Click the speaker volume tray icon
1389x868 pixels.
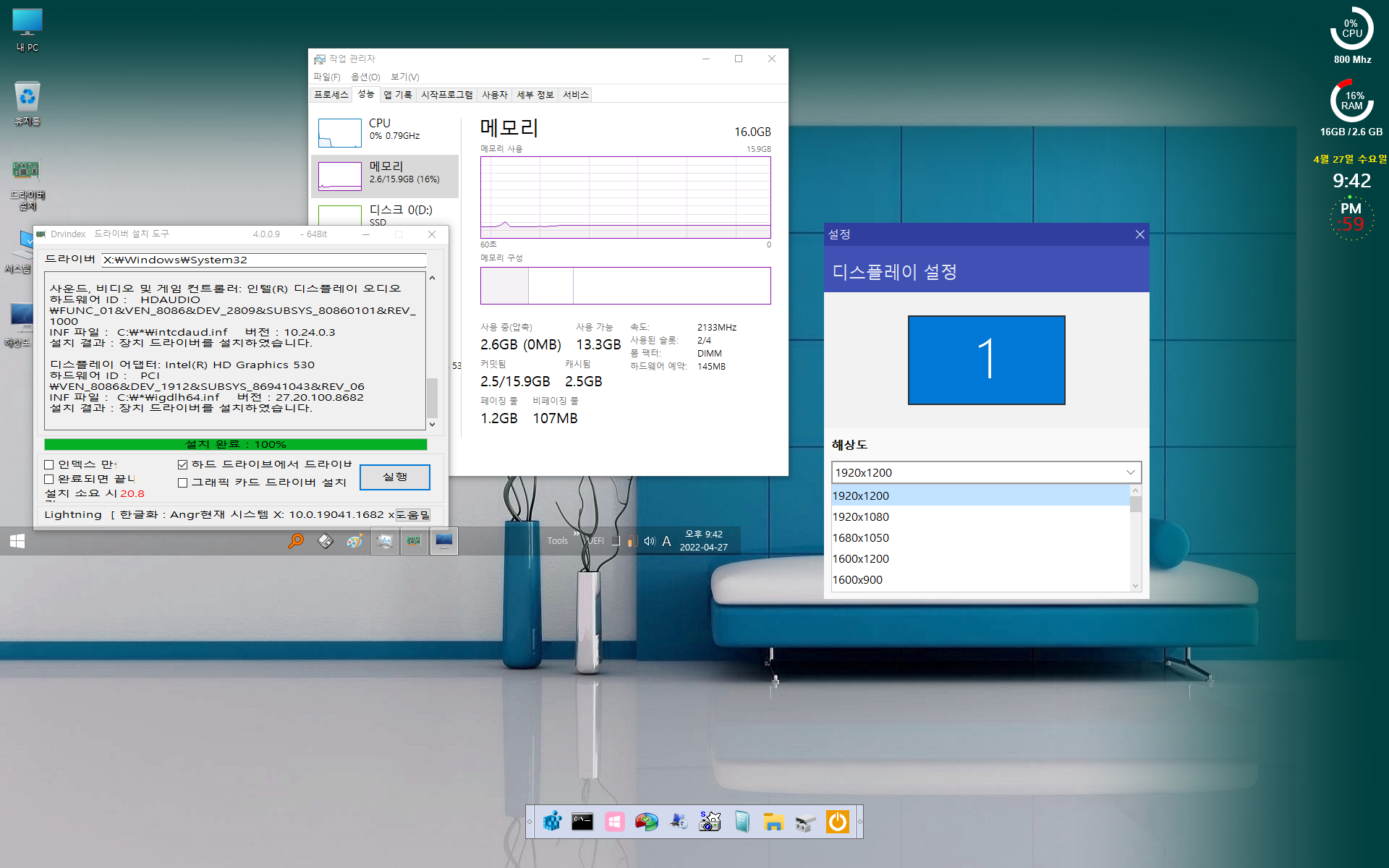[649, 541]
